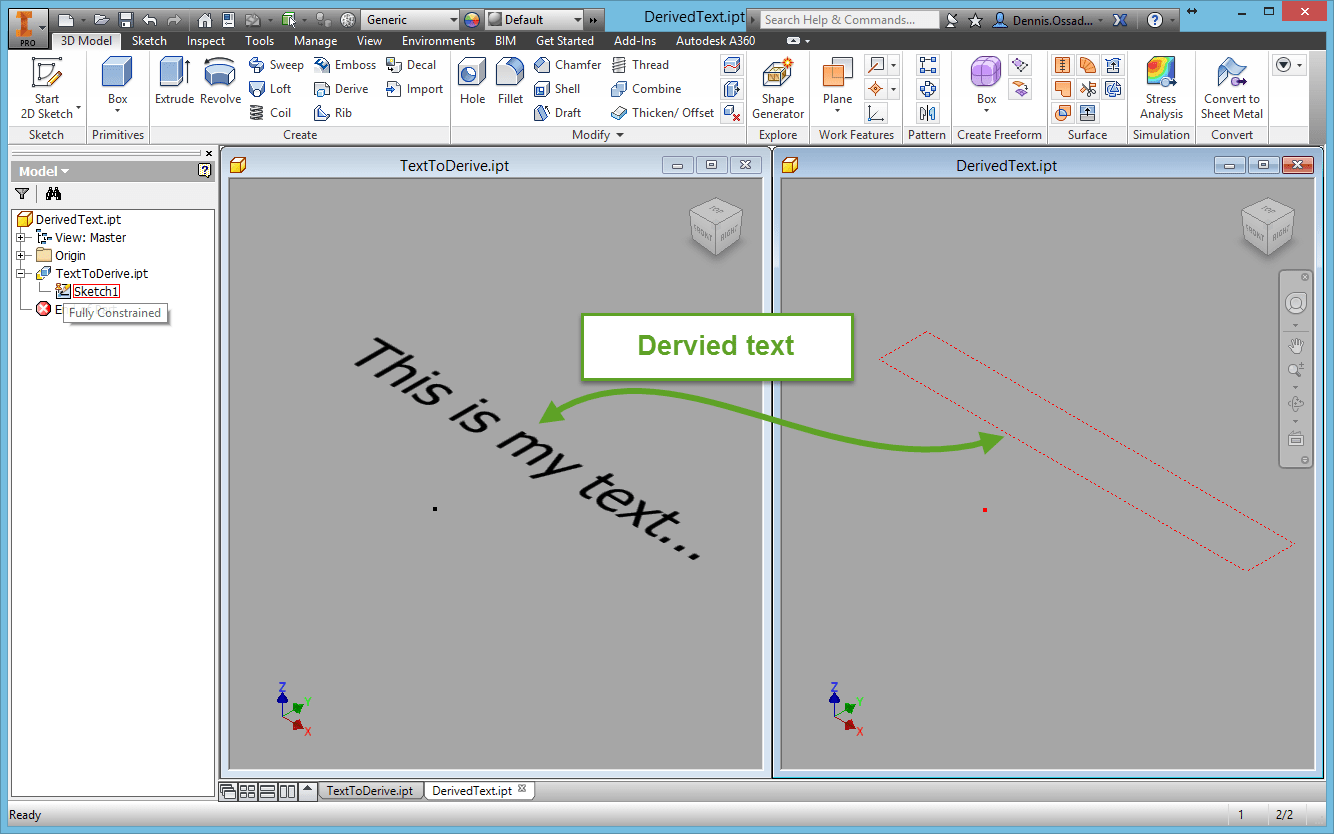Switch to the Sketch ribbon tab
Screen dimensions: 1334x834
pyautogui.click(x=148, y=41)
